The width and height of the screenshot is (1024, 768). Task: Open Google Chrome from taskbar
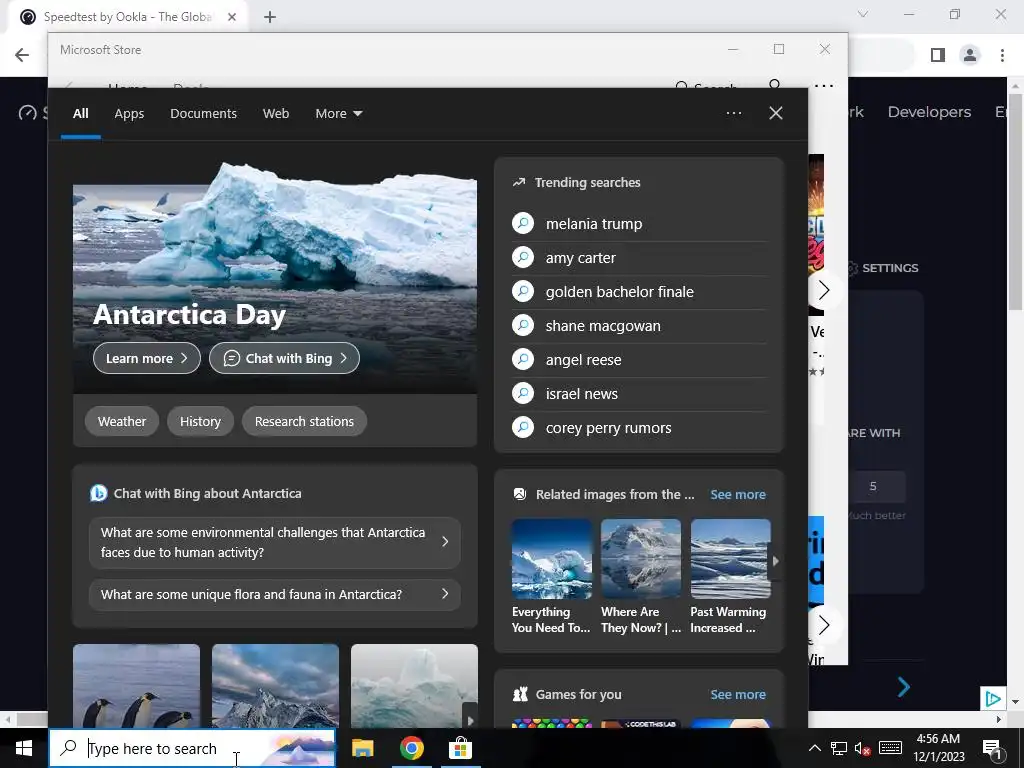(411, 748)
